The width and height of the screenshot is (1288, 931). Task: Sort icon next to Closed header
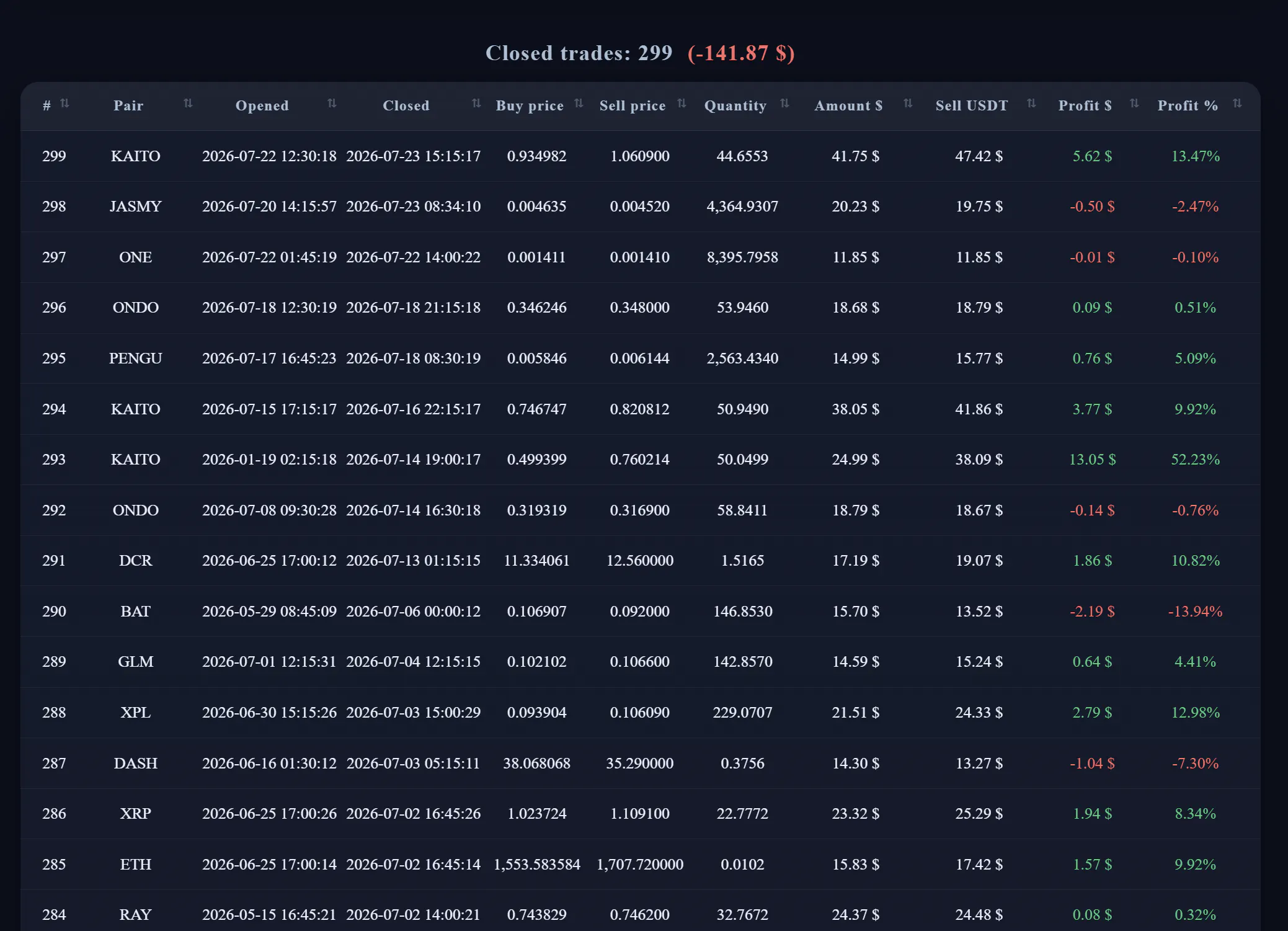tap(476, 104)
